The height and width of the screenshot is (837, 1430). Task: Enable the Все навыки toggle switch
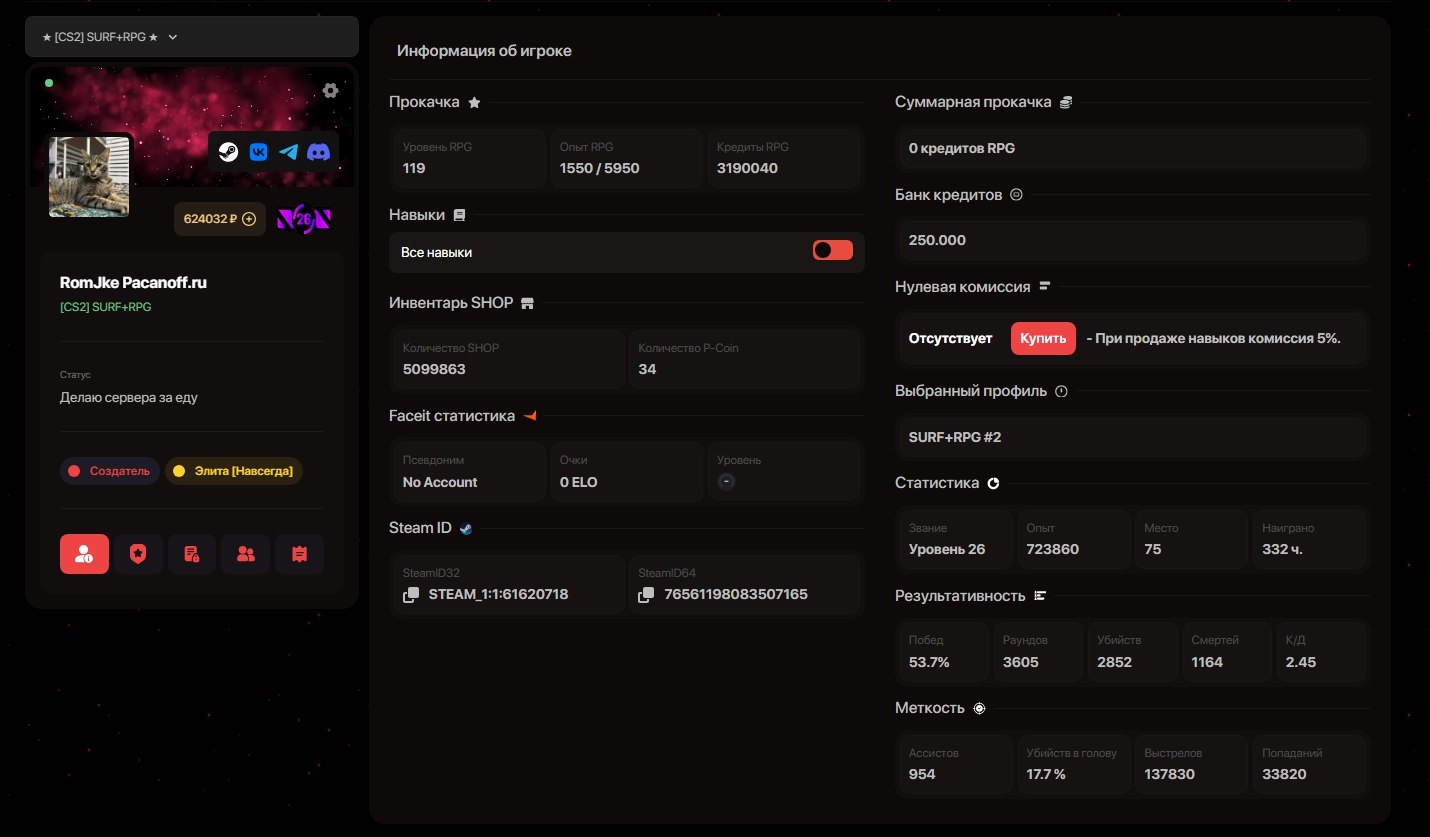(x=832, y=251)
